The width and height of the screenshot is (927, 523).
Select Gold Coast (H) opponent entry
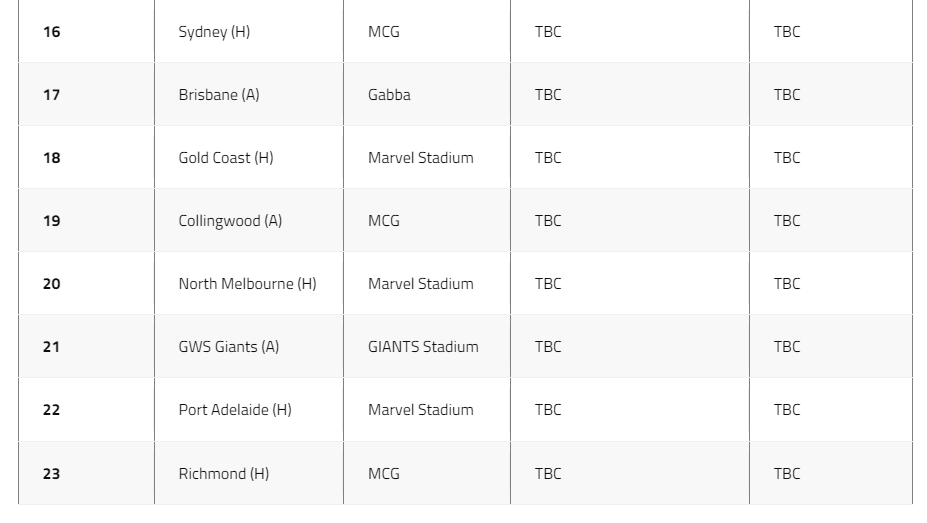click(x=249, y=158)
